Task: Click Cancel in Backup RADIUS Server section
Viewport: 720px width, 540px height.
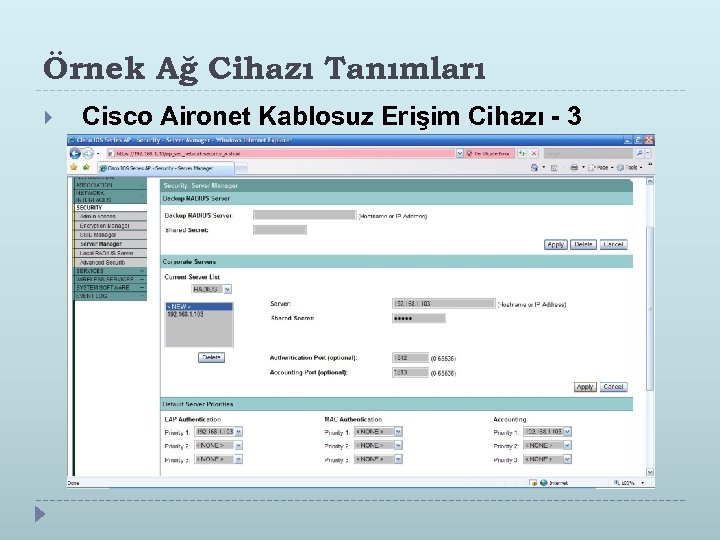Action: pyautogui.click(x=613, y=244)
